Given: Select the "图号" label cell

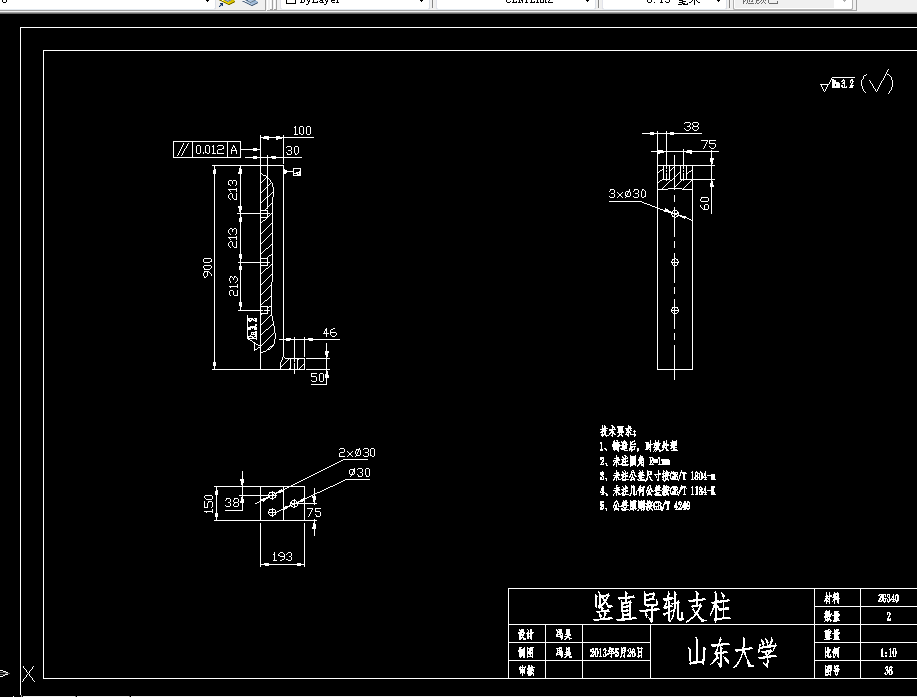Looking at the screenshot, I should click(837, 670).
